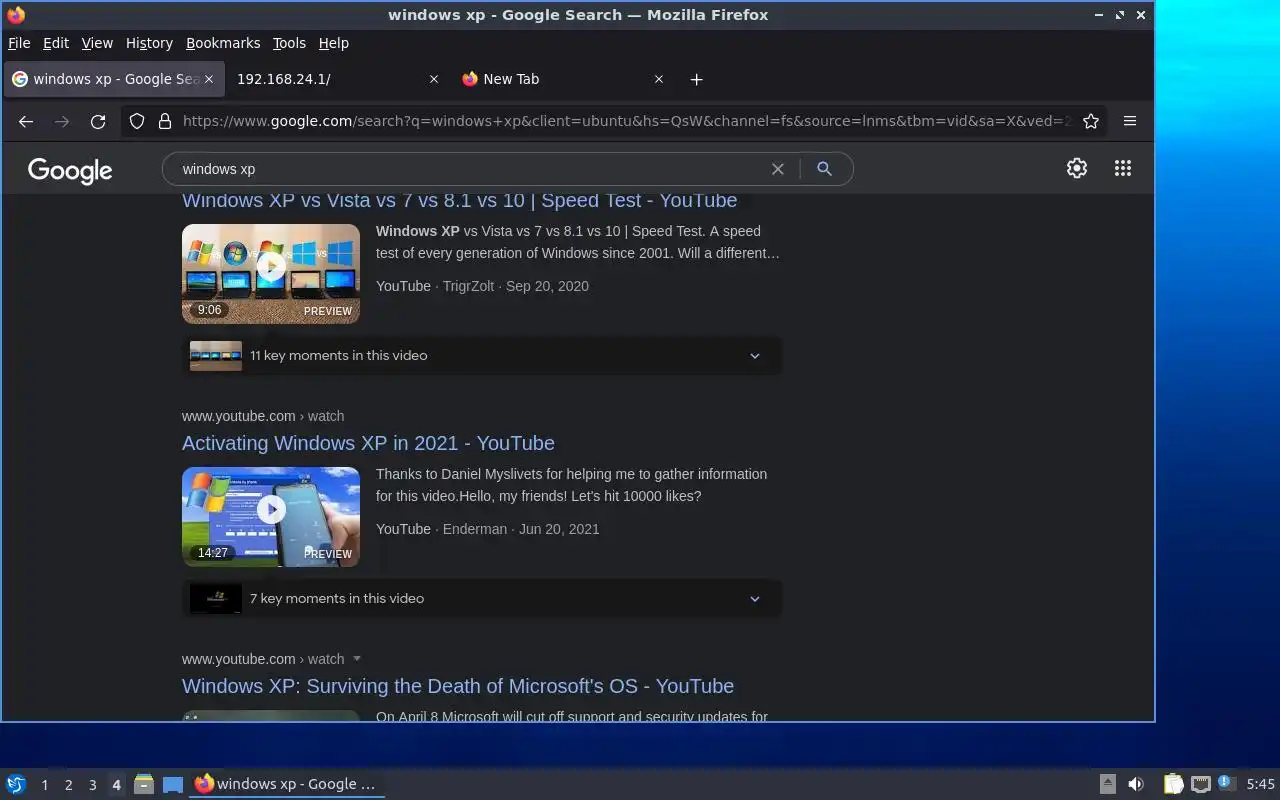Open the Activating Windows XP thumbnail

[x=271, y=516]
